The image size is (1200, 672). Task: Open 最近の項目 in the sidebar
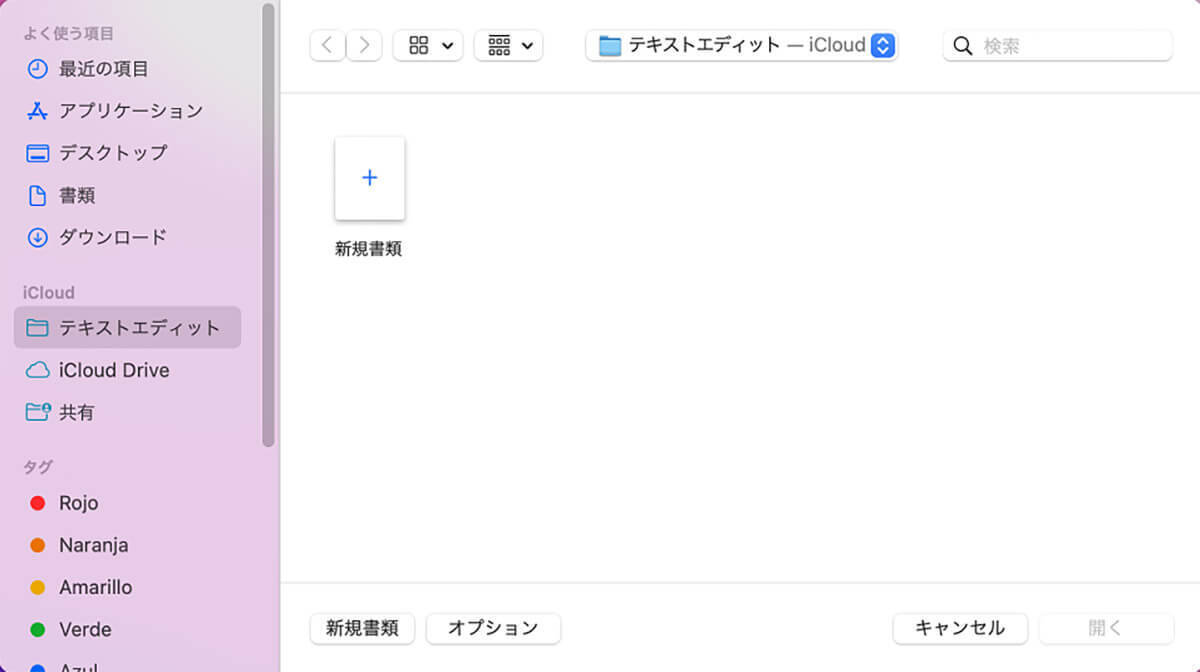(103, 69)
